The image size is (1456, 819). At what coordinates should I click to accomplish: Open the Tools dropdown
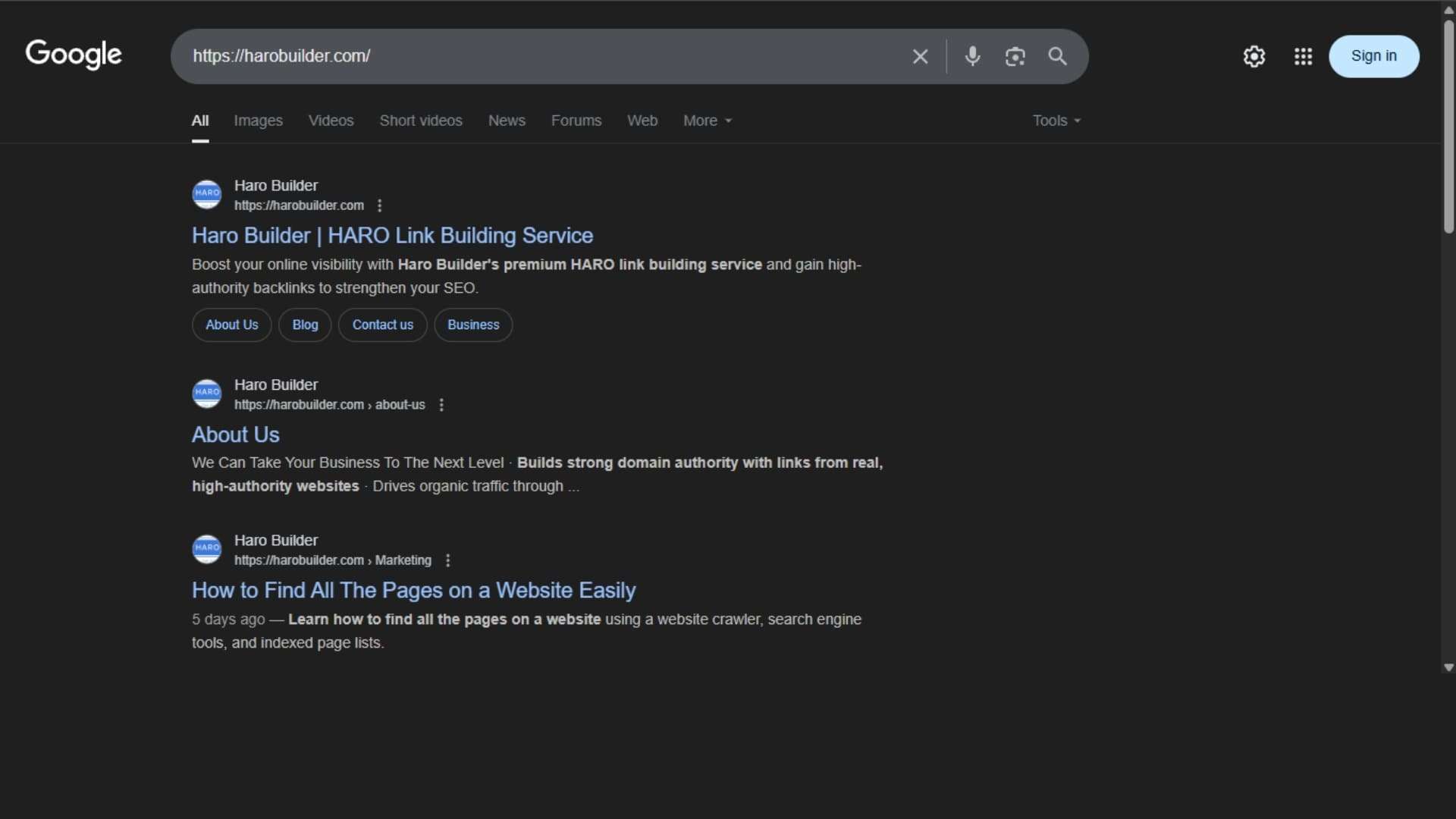pyautogui.click(x=1056, y=121)
